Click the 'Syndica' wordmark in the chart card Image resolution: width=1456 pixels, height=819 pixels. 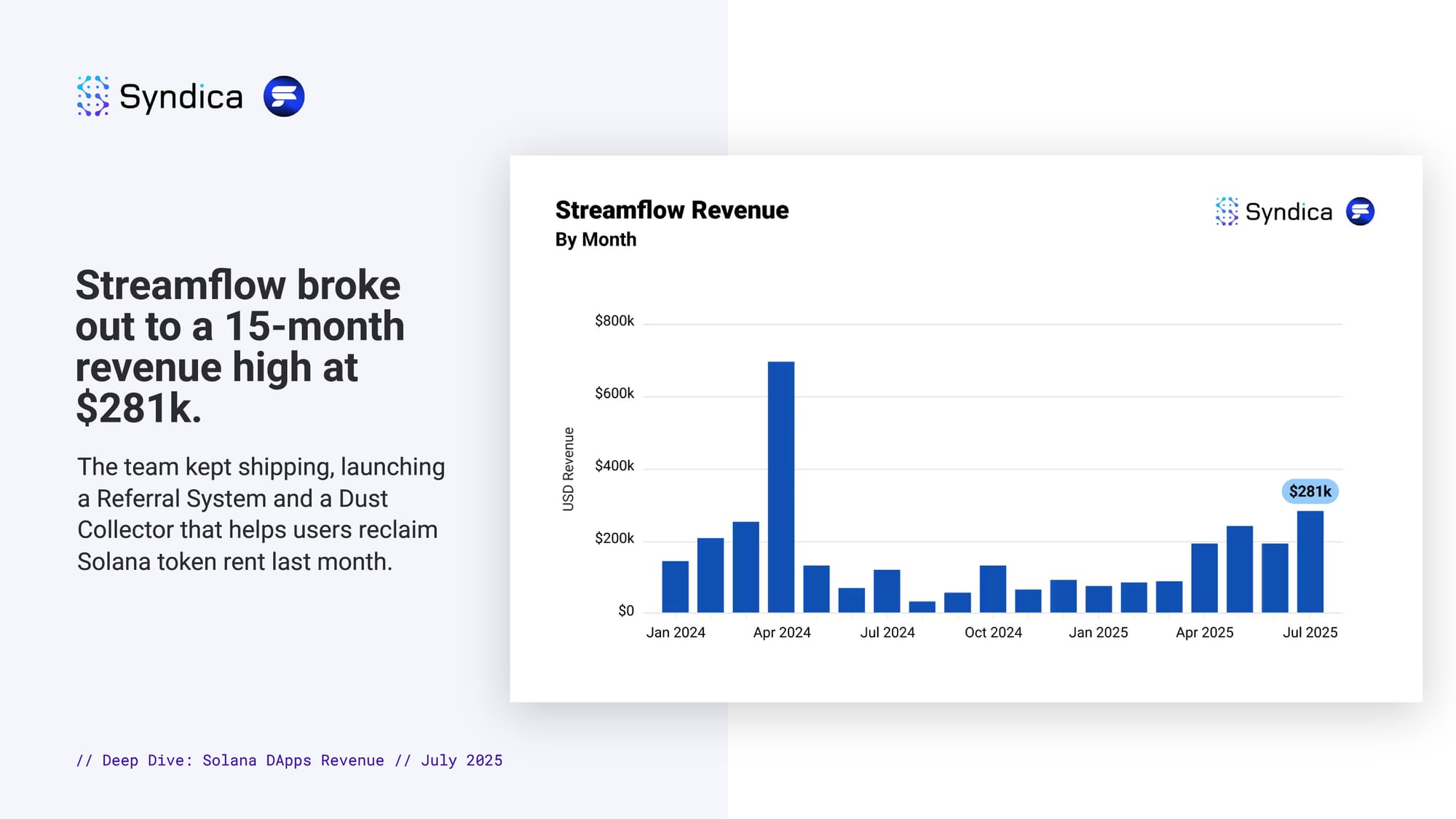pos(1289,212)
